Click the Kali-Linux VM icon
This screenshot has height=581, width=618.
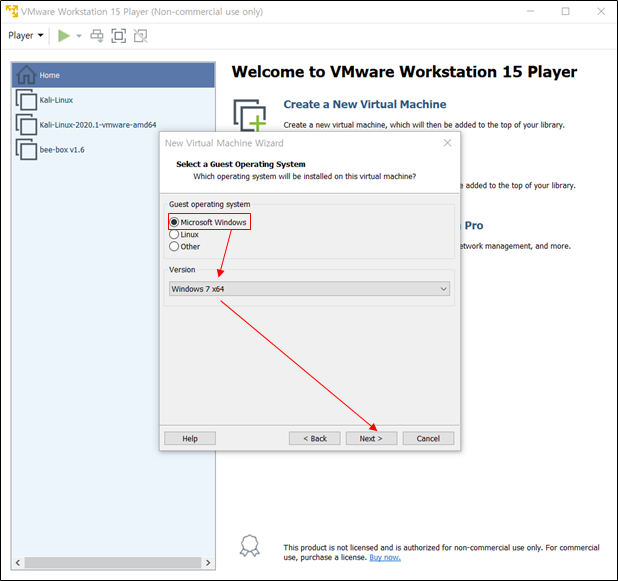pos(26,100)
